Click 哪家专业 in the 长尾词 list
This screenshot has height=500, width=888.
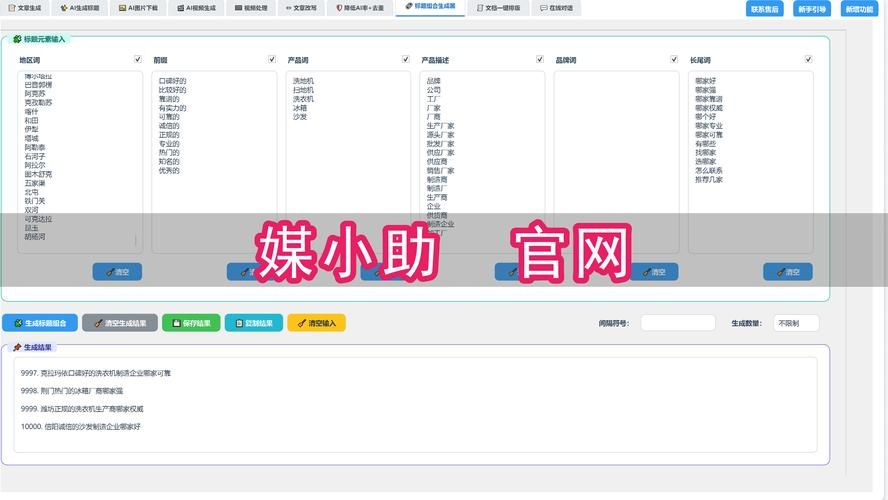[709, 126]
